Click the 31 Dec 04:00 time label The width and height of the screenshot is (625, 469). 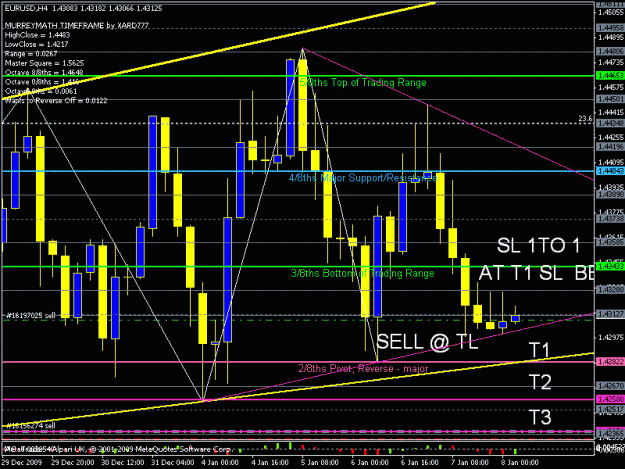[173, 463]
